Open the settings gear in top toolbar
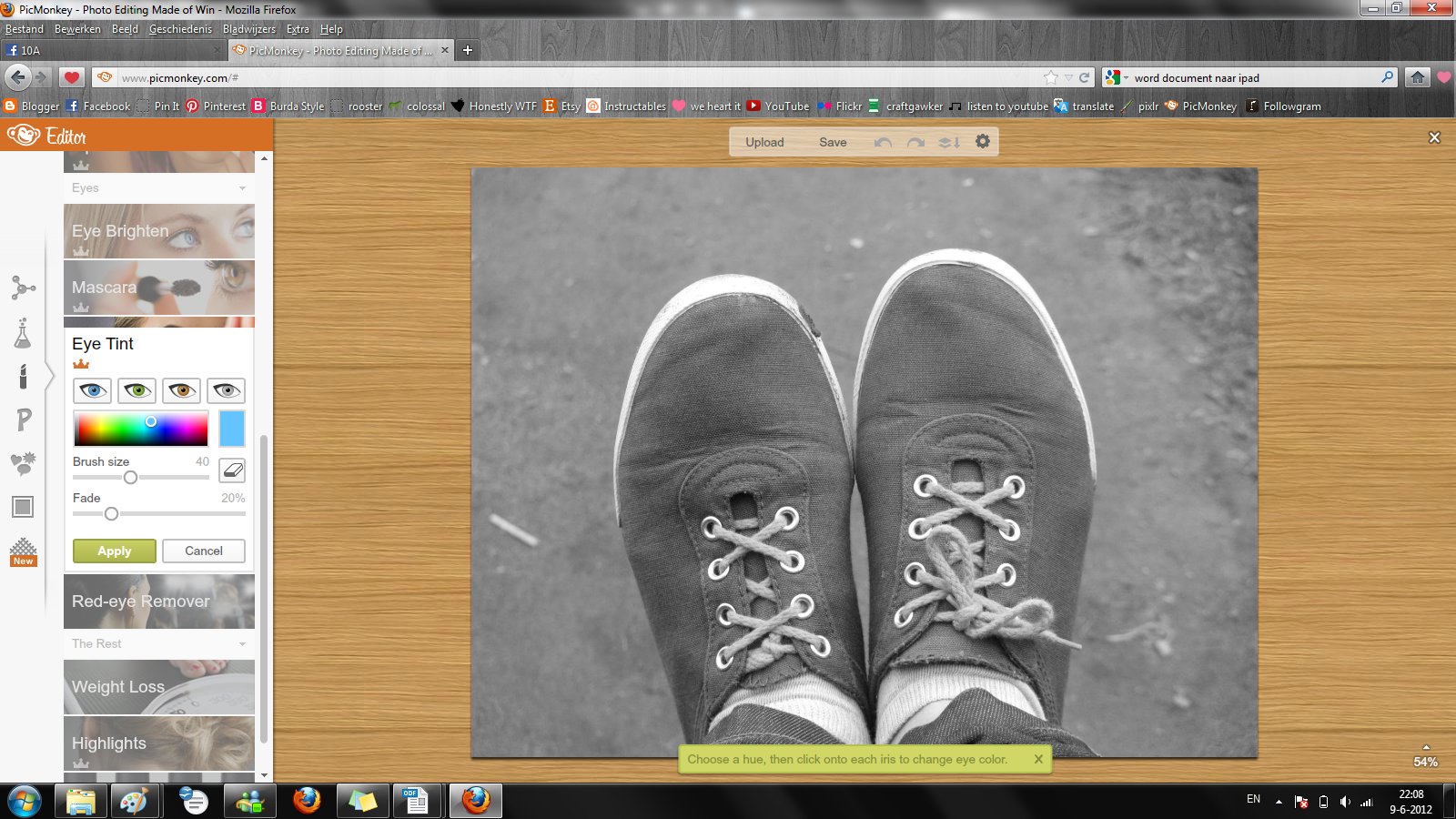This screenshot has width=1456, height=819. pos(983,141)
